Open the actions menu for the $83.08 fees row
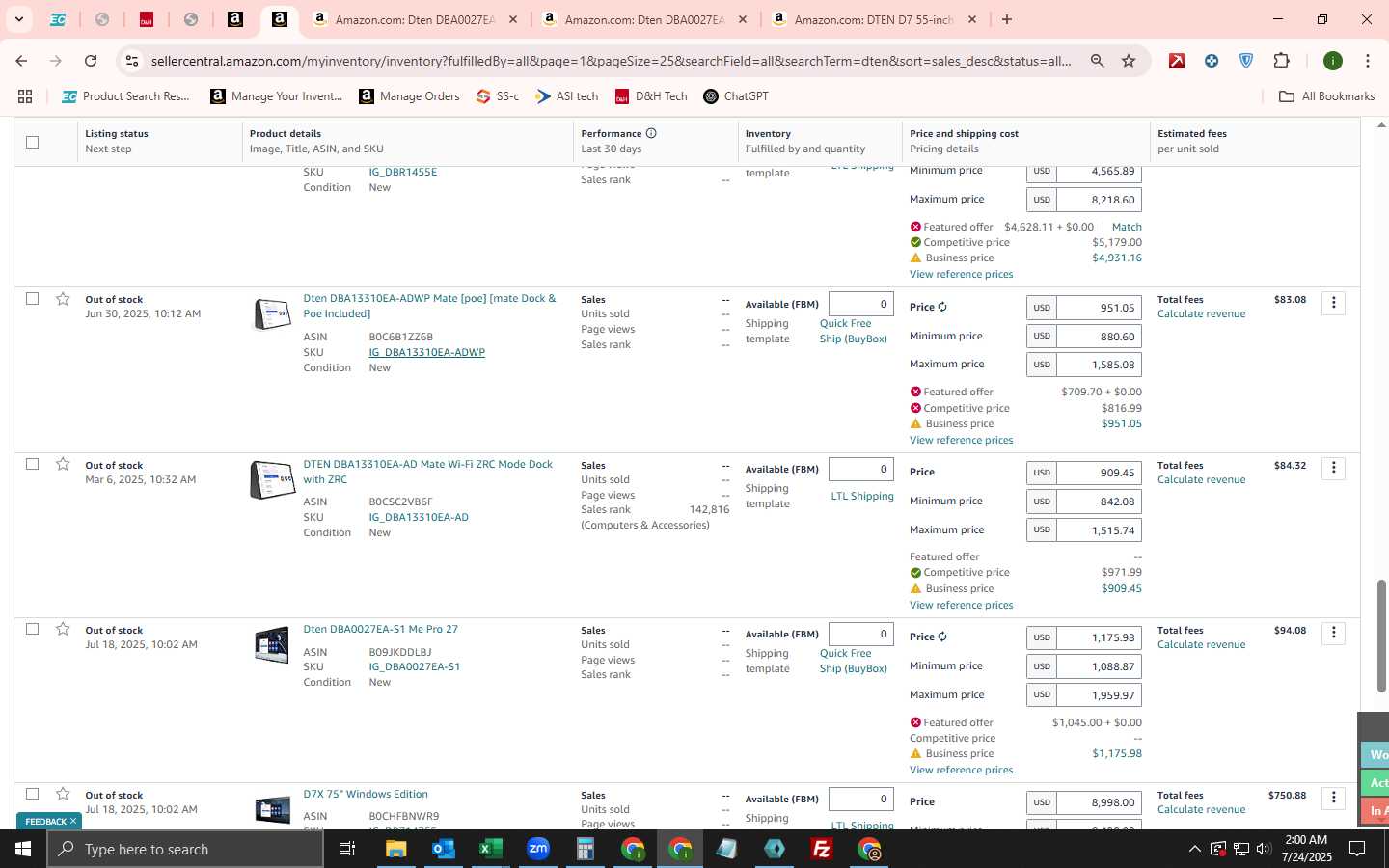 (x=1333, y=303)
